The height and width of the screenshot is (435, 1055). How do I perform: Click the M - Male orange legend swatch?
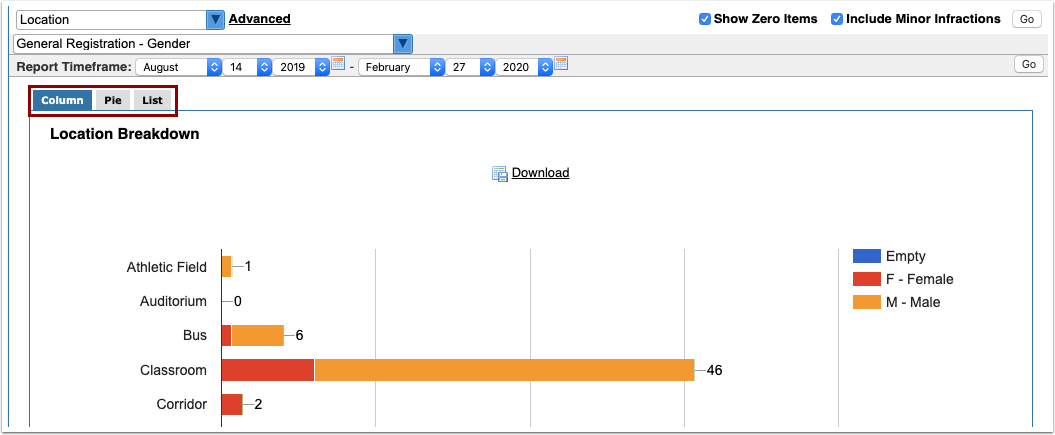pos(866,303)
